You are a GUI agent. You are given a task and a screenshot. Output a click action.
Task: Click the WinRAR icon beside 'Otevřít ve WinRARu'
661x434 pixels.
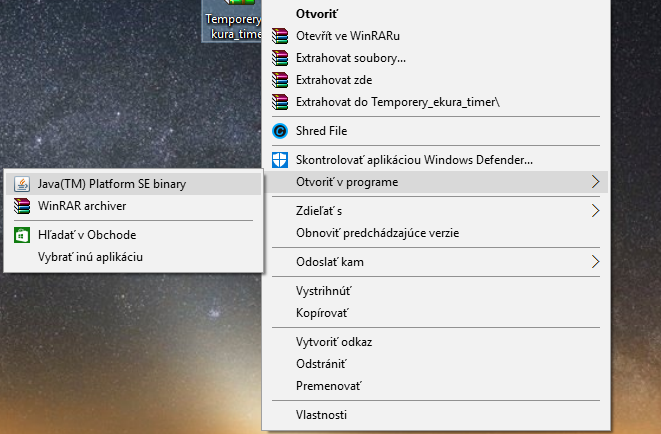pyautogui.click(x=279, y=36)
